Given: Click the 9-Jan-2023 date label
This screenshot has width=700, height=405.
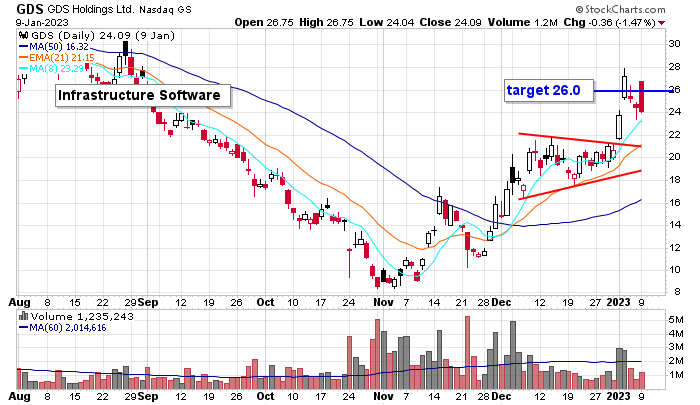Looking at the screenshot, I should click(x=42, y=22).
